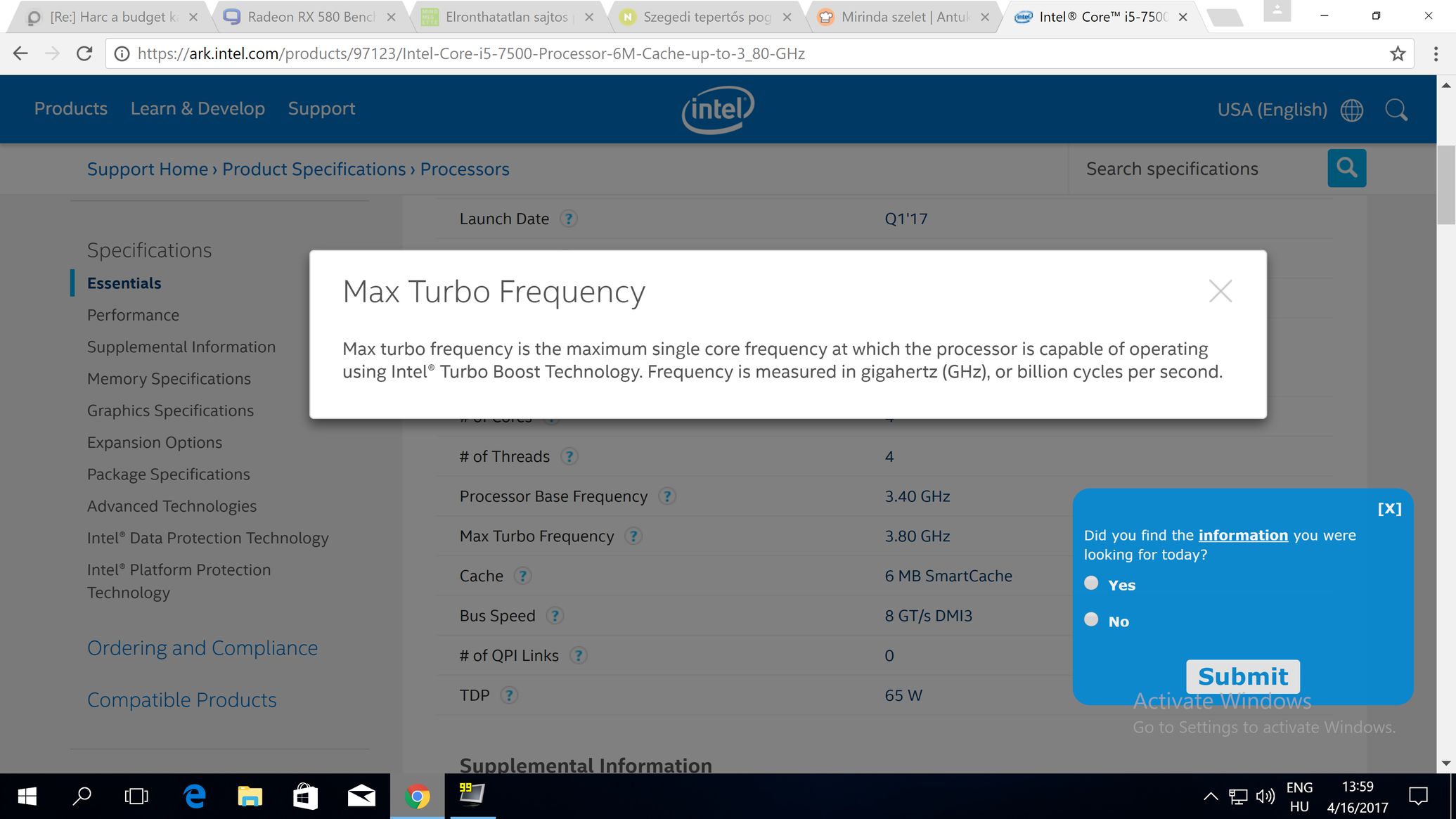This screenshot has height=819, width=1456.
Task: Click help icon next to Launch Date
Action: point(569,219)
